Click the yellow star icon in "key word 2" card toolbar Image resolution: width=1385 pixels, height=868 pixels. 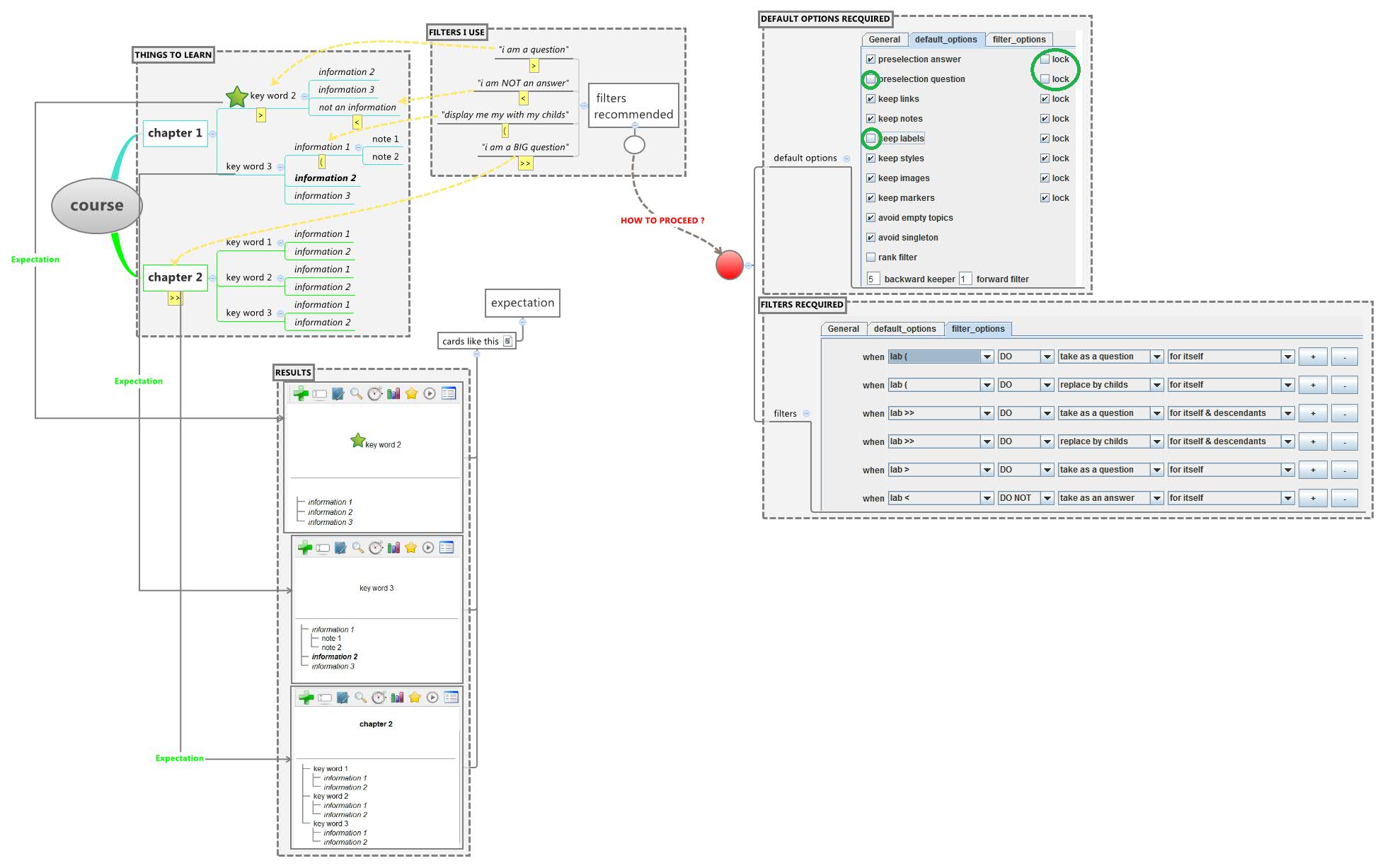(411, 393)
